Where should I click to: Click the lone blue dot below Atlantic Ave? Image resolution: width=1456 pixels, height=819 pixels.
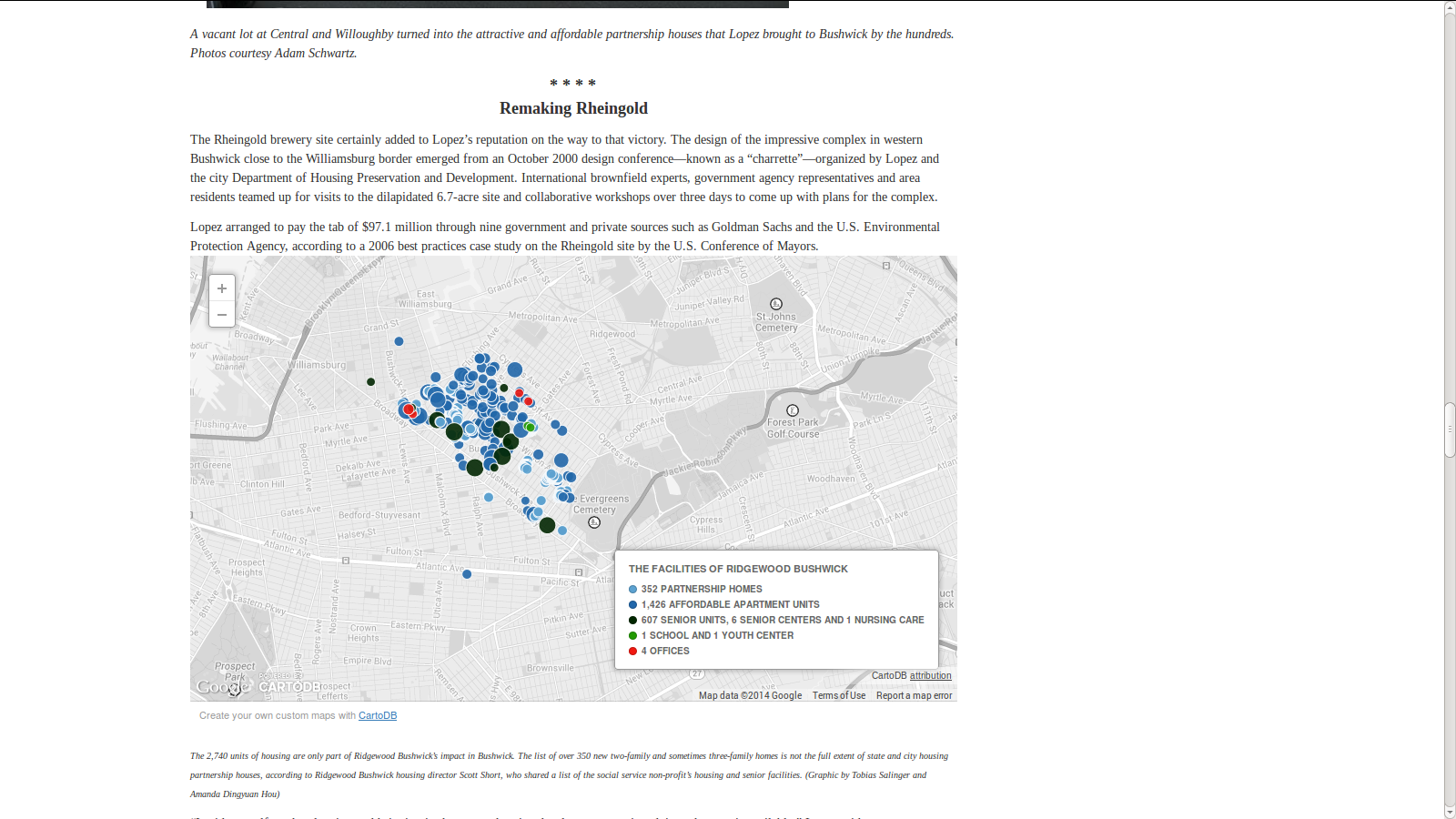click(x=467, y=574)
